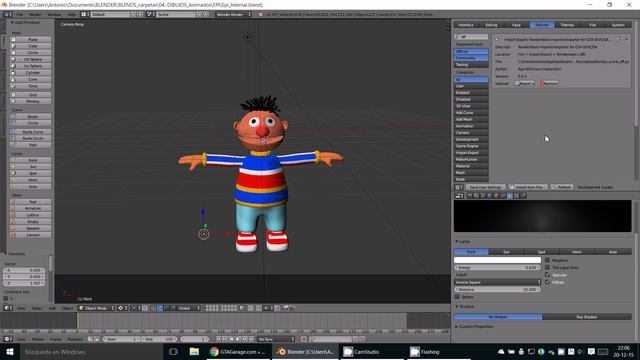Add an Armature object
The width and height of the screenshot is (640, 360).
31,208
